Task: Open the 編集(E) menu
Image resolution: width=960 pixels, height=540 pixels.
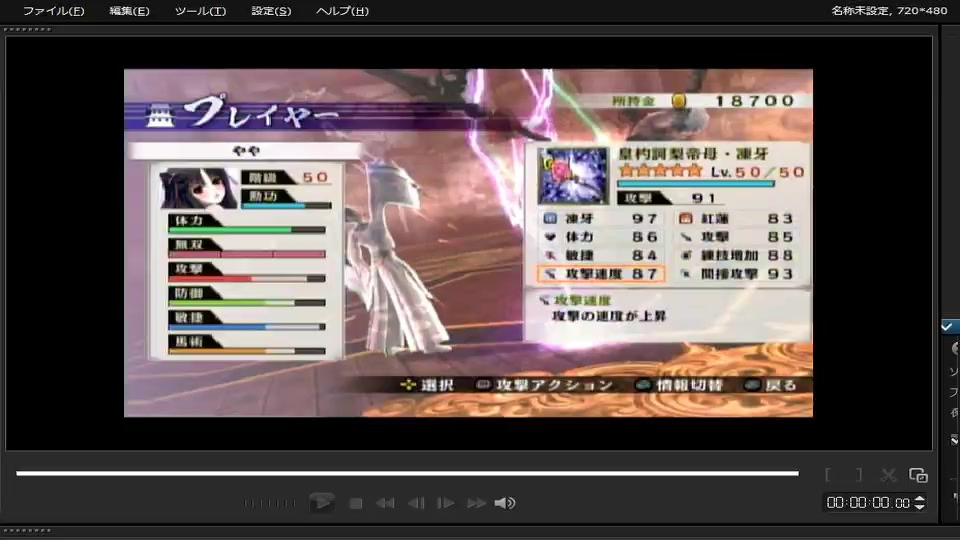Action: (x=129, y=11)
